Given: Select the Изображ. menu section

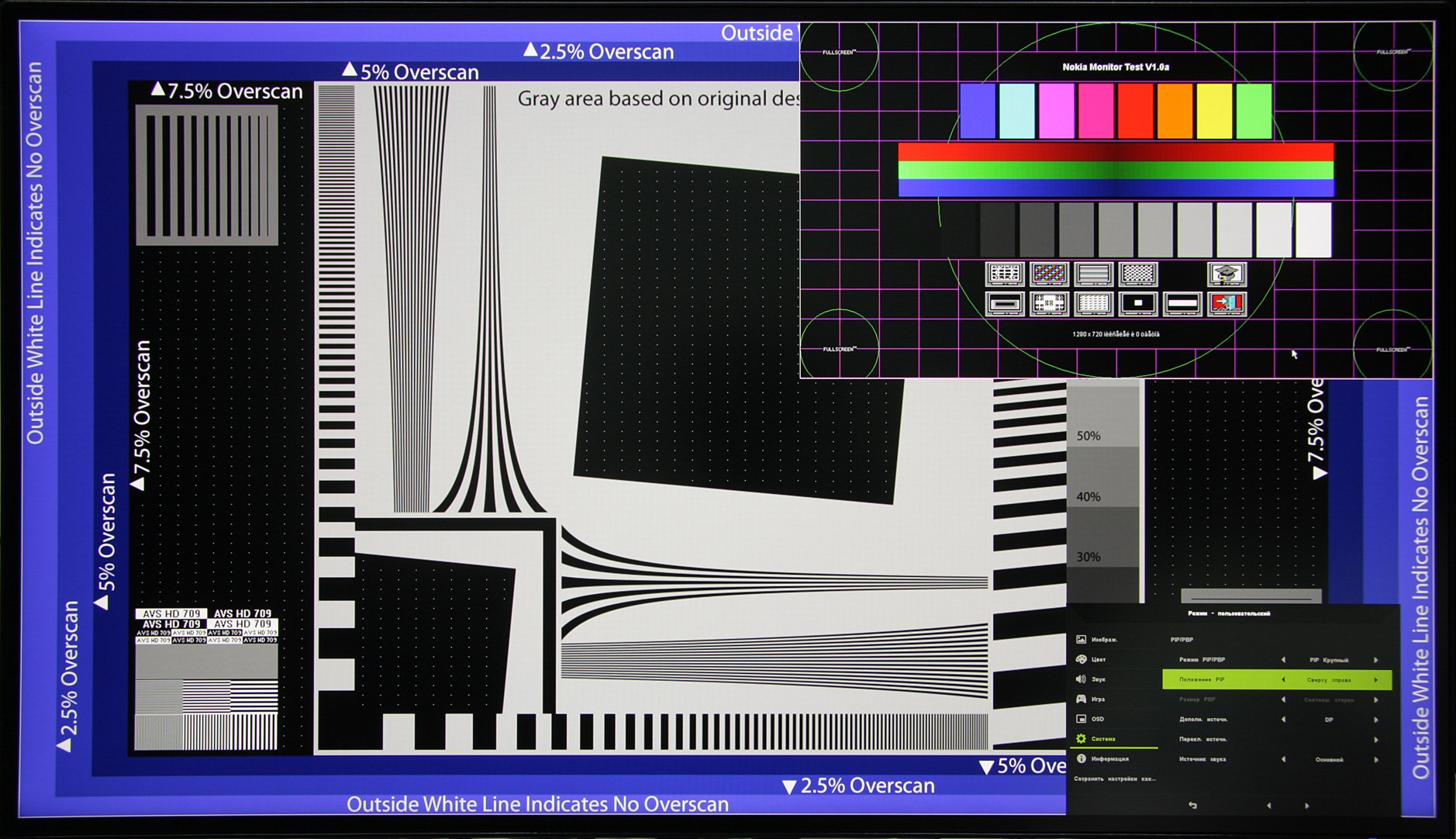Looking at the screenshot, I should coord(1097,640).
